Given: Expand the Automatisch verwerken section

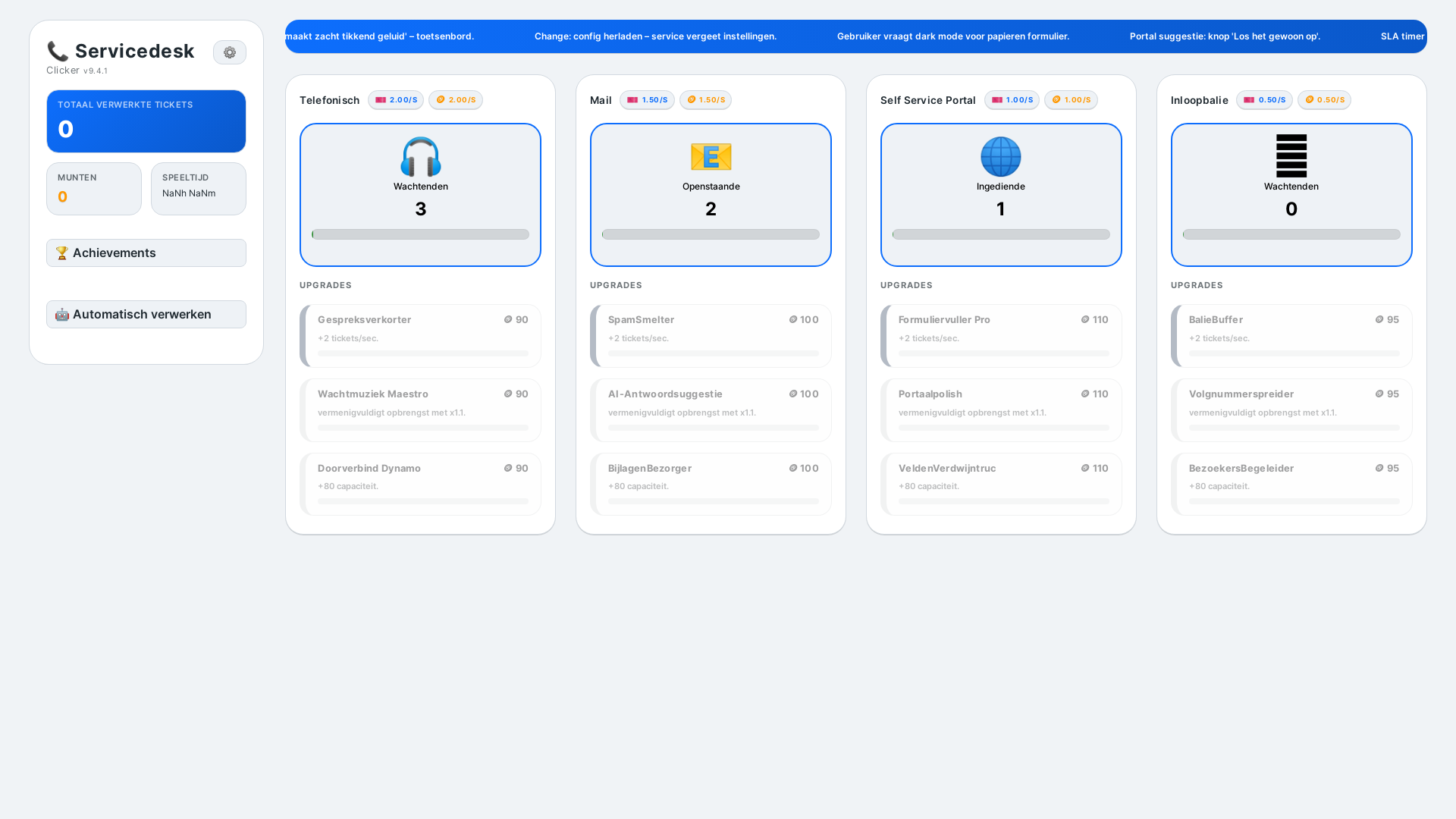Looking at the screenshot, I should (x=146, y=315).
